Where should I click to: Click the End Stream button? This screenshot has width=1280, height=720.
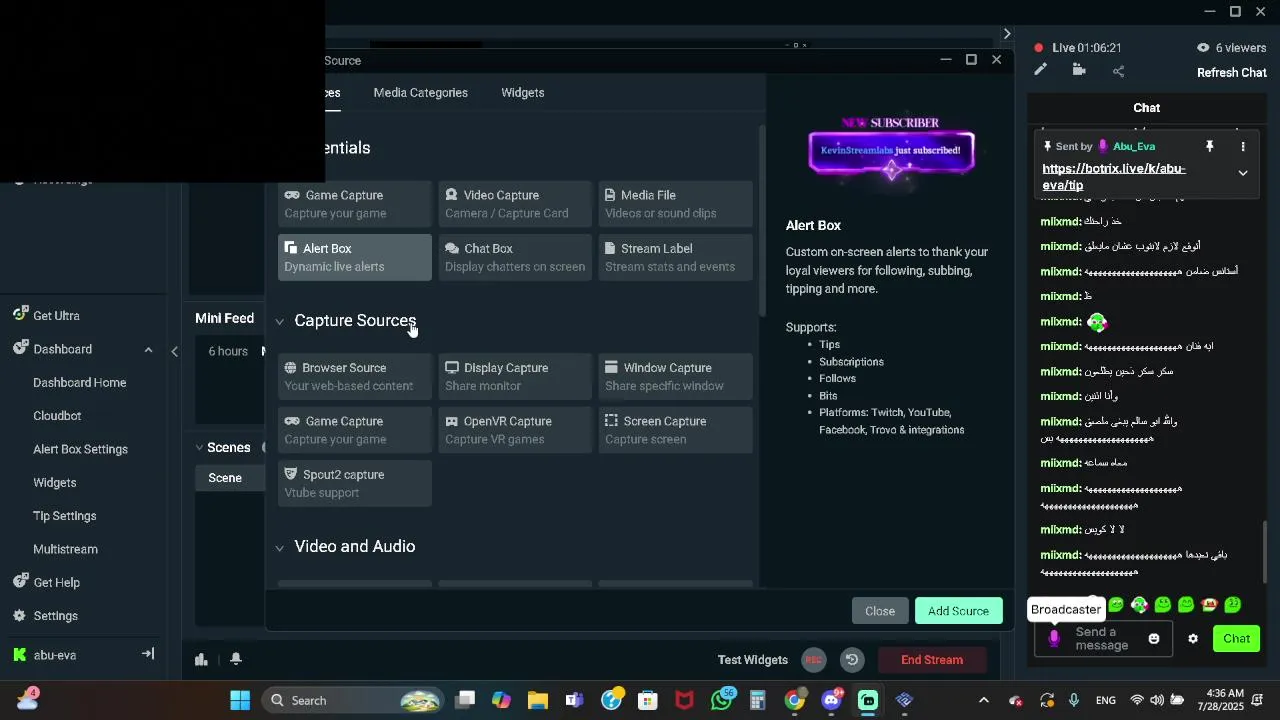pos(932,659)
